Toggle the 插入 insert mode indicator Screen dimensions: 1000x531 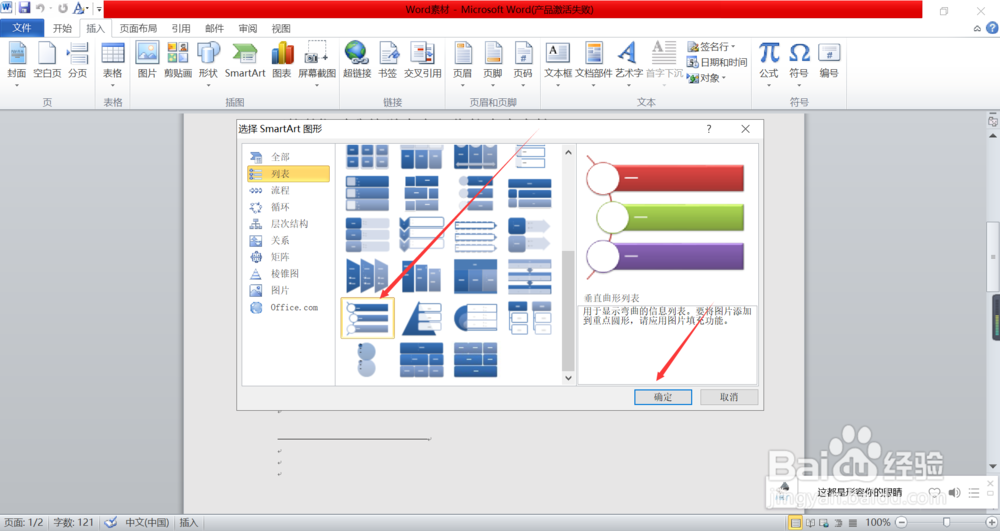coord(189,523)
